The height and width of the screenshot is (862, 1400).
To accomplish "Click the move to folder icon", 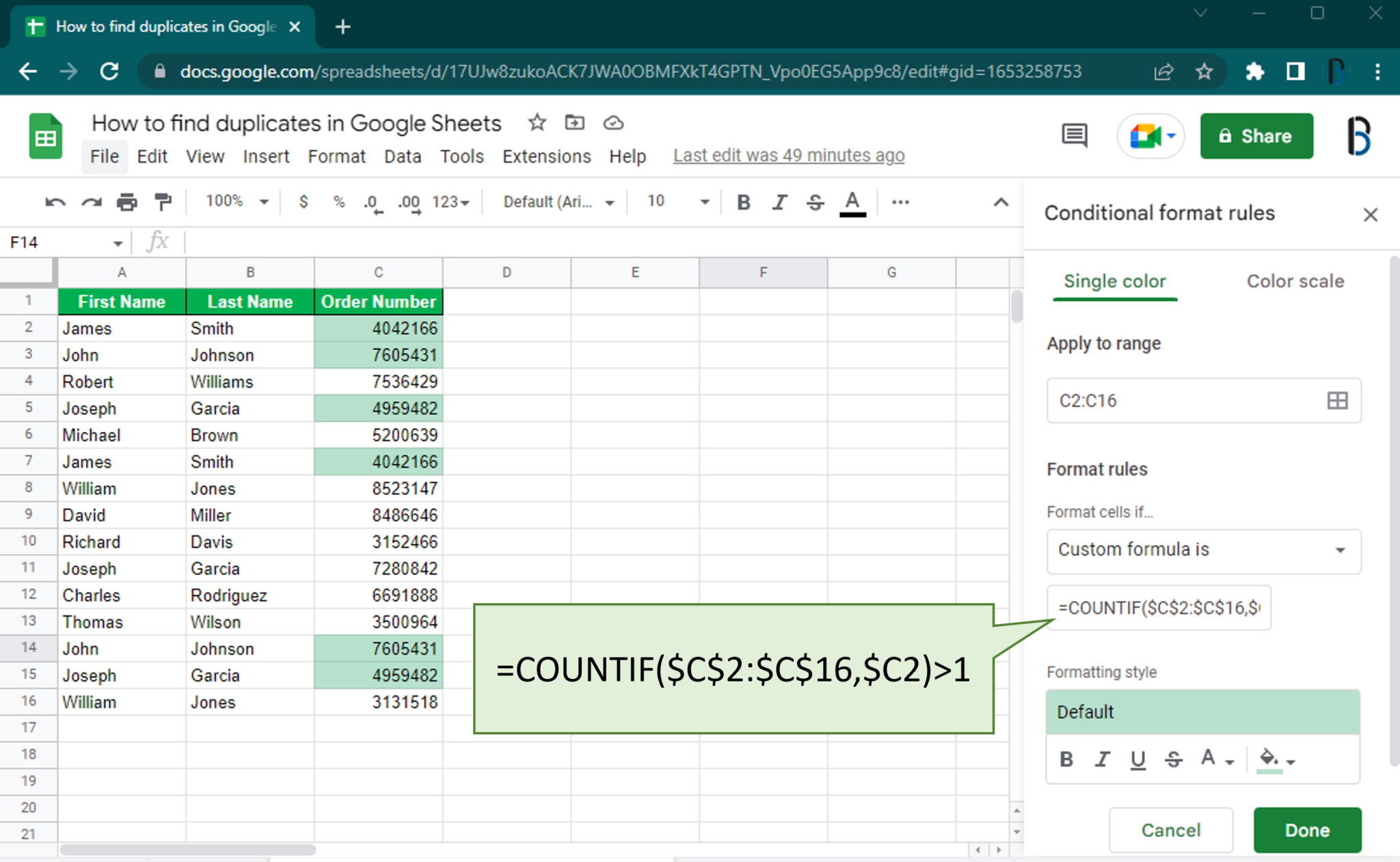I will (x=574, y=123).
